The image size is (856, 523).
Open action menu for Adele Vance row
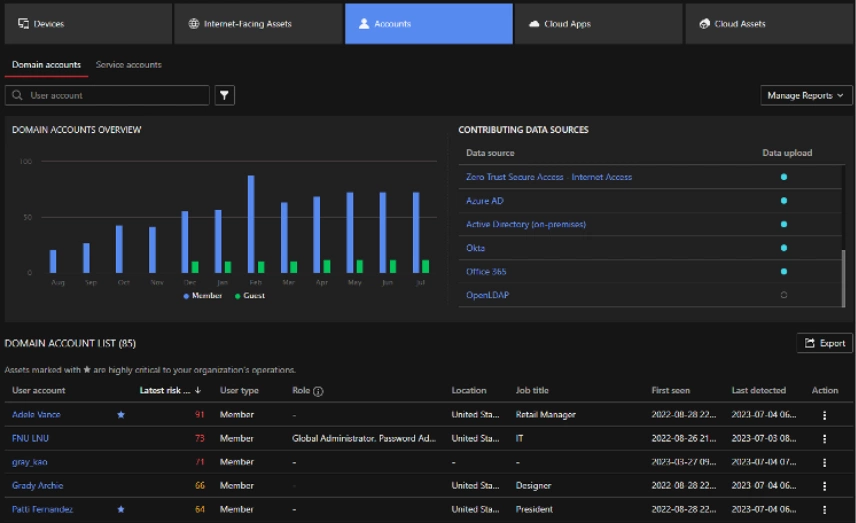point(824,415)
